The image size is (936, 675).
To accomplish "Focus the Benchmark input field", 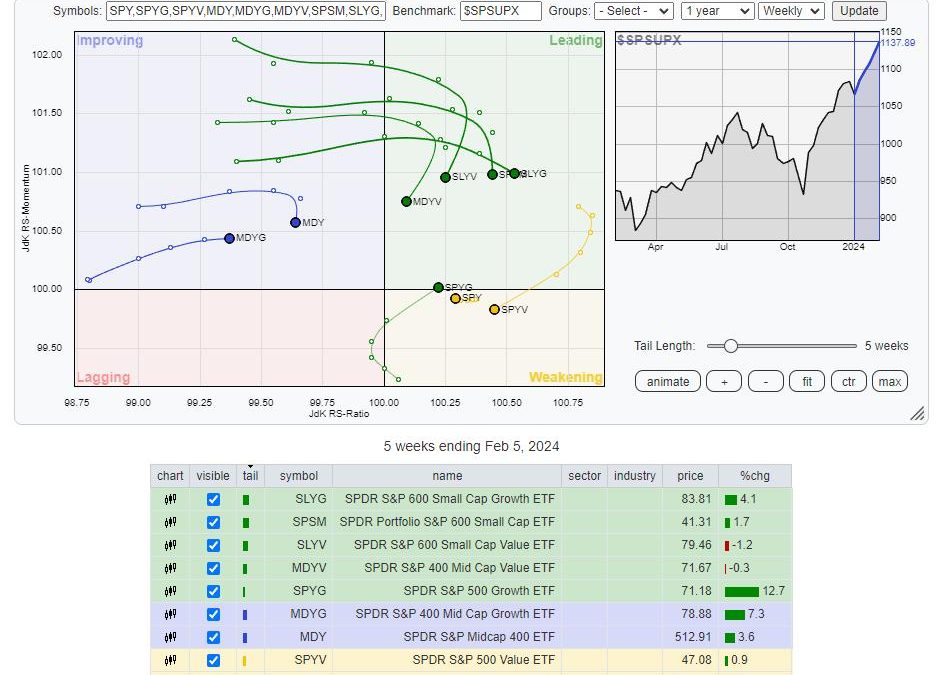I will 500,11.
